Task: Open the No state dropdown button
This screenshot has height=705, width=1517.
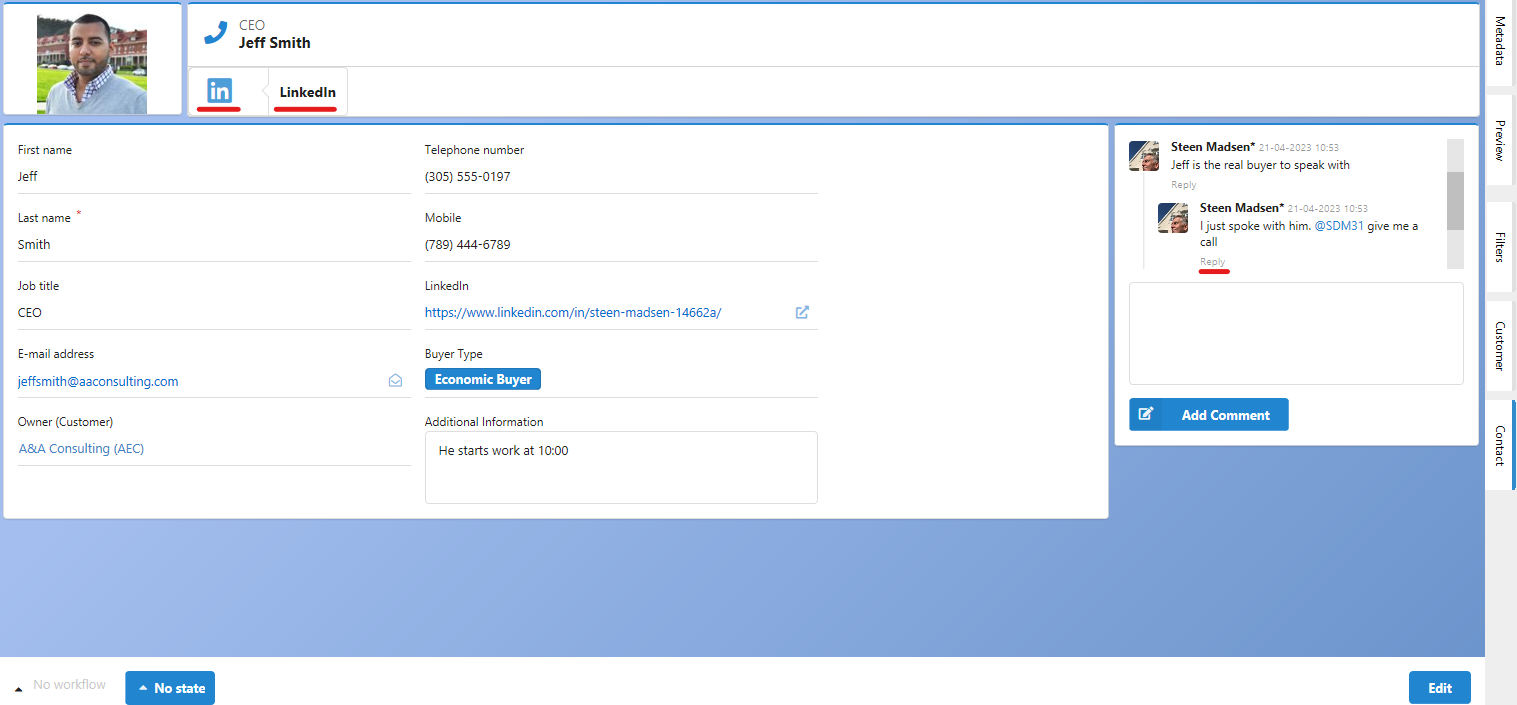Action: pos(170,688)
